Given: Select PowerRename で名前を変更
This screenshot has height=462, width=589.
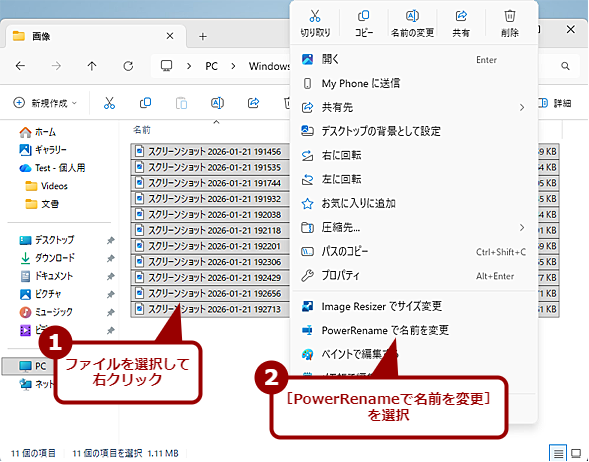Looking at the screenshot, I should tap(414, 330).
